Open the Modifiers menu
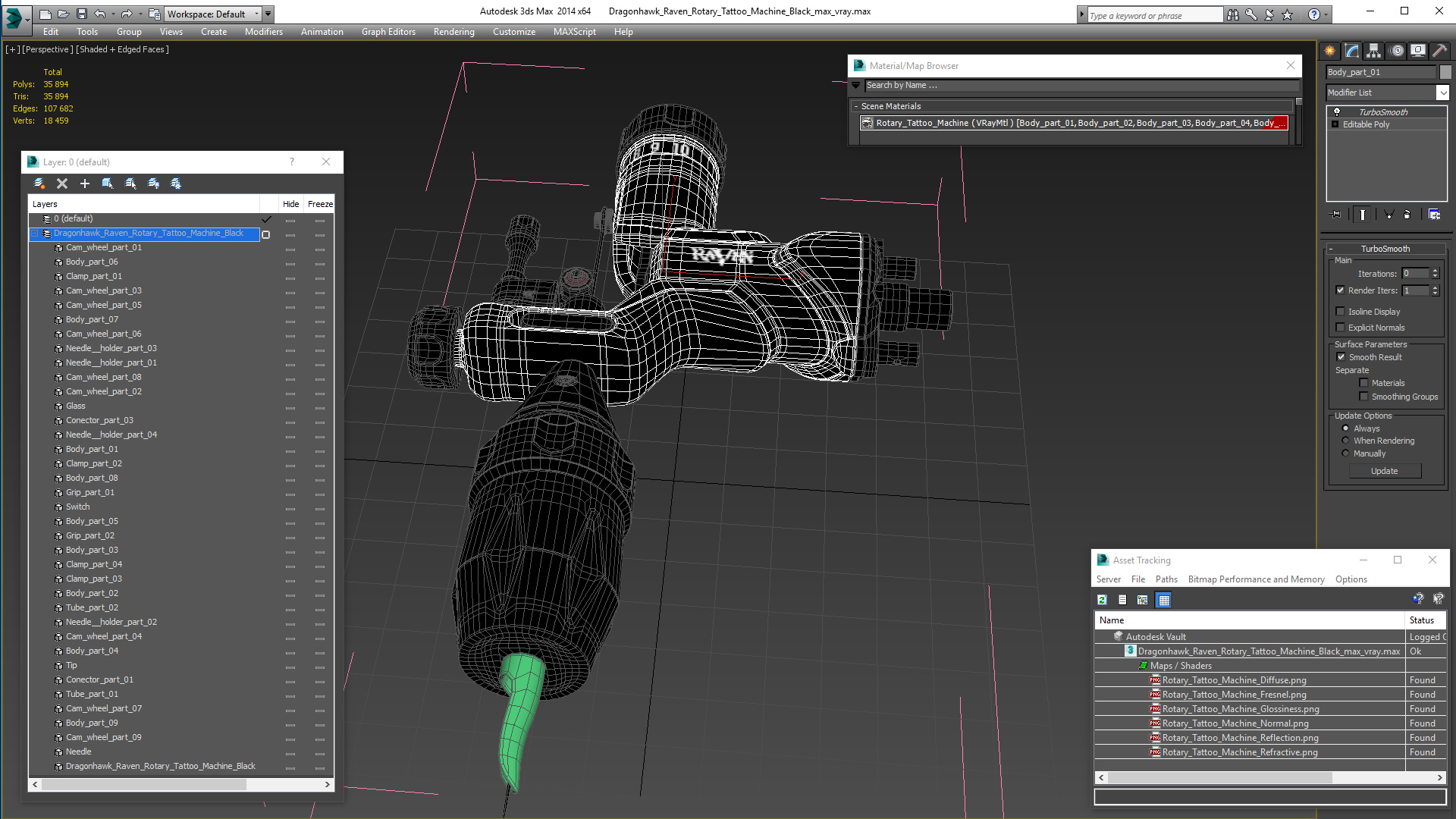The width and height of the screenshot is (1456, 819). coord(263,32)
